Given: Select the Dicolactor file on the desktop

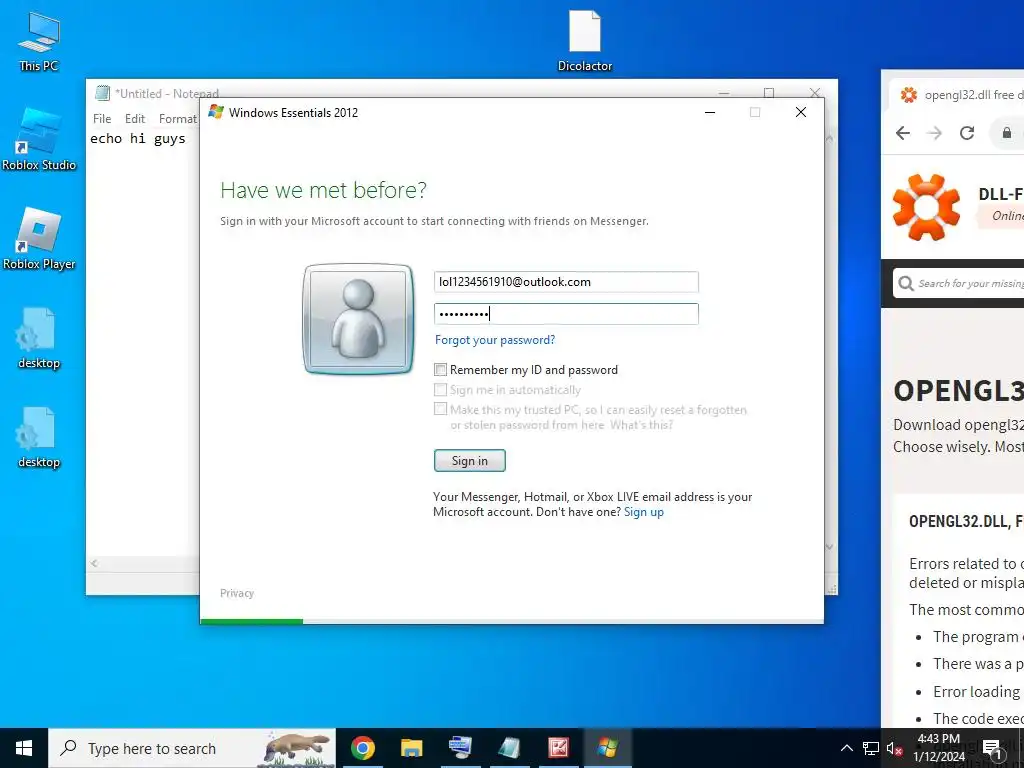Looking at the screenshot, I should tap(584, 40).
